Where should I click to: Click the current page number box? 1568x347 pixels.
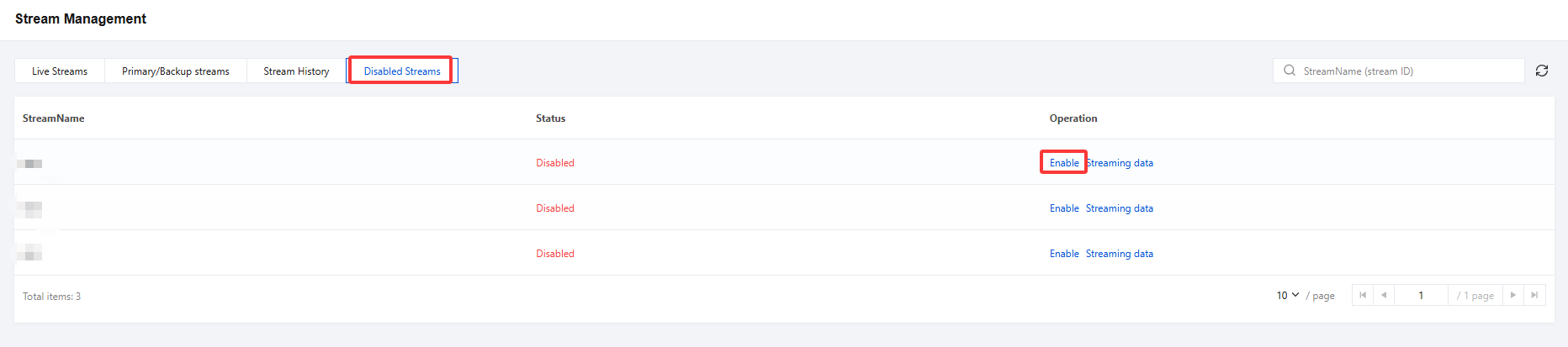[x=1421, y=295]
